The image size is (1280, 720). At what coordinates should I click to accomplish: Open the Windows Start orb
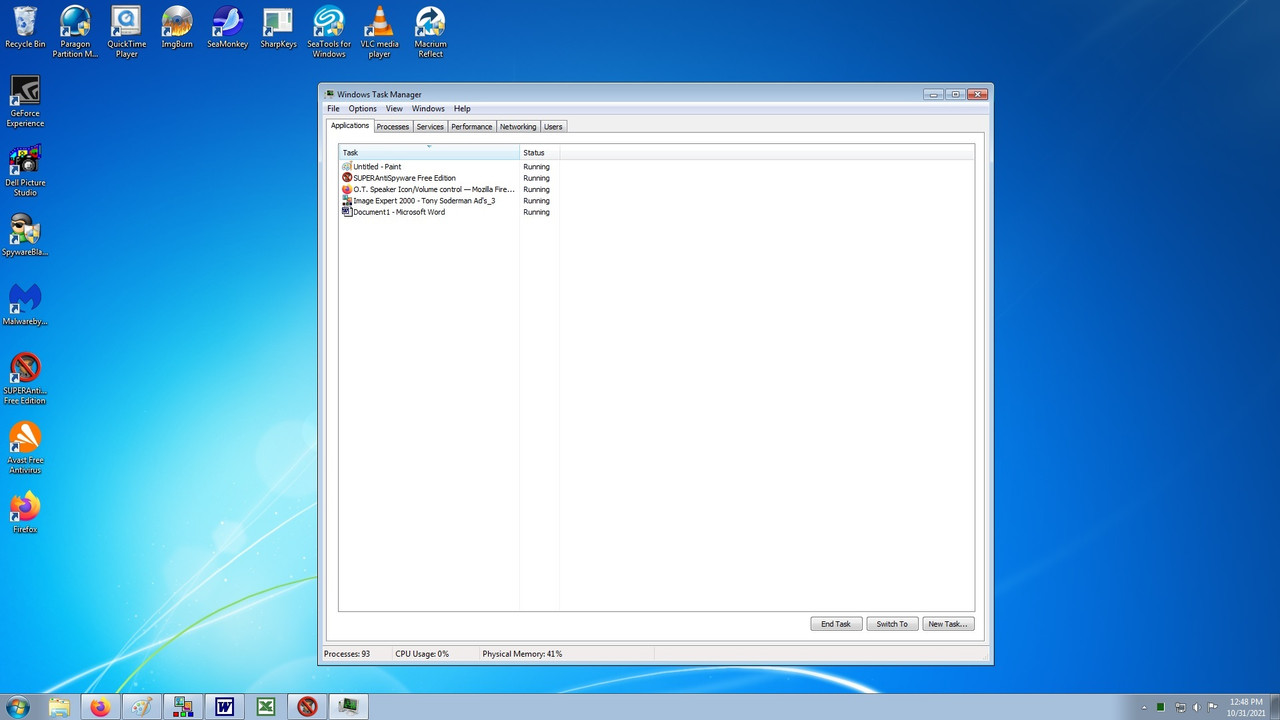click(17, 707)
